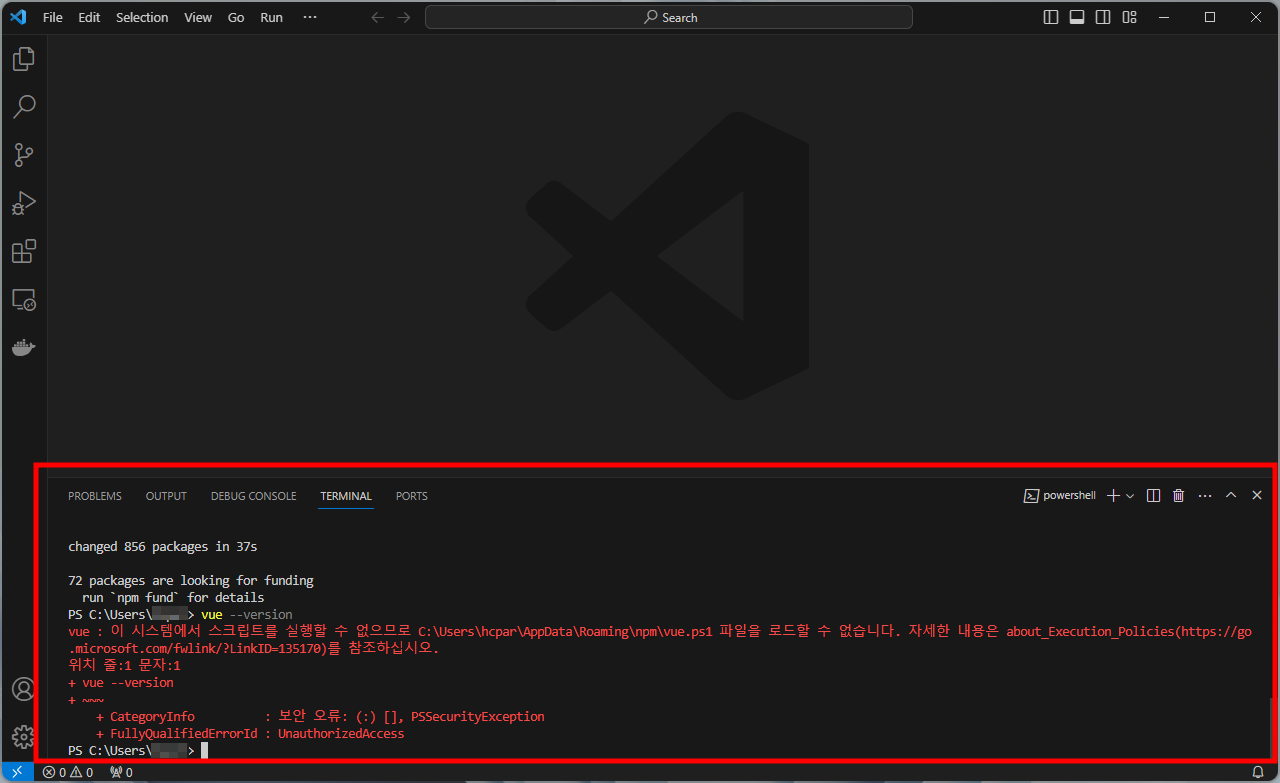This screenshot has height=783, width=1280.
Task: Click the '72 packages are looking for funding' line
Action: coord(191,581)
